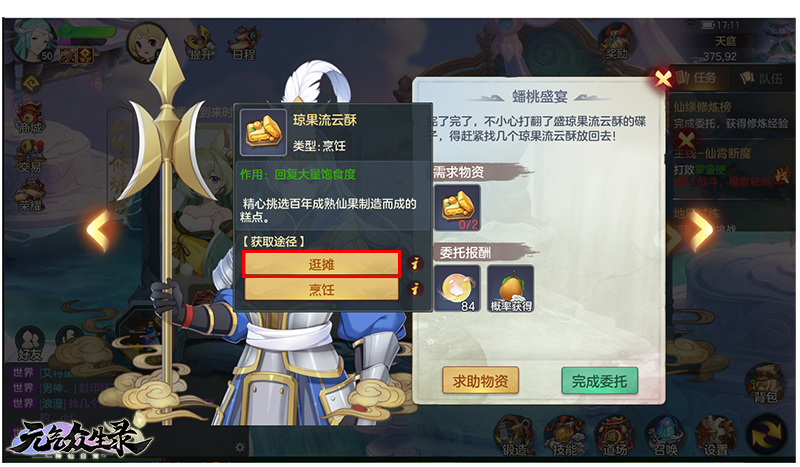Open the 背包 backpack icon
The height and width of the screenshot is (467, 800).
click(x=764, y=383)
